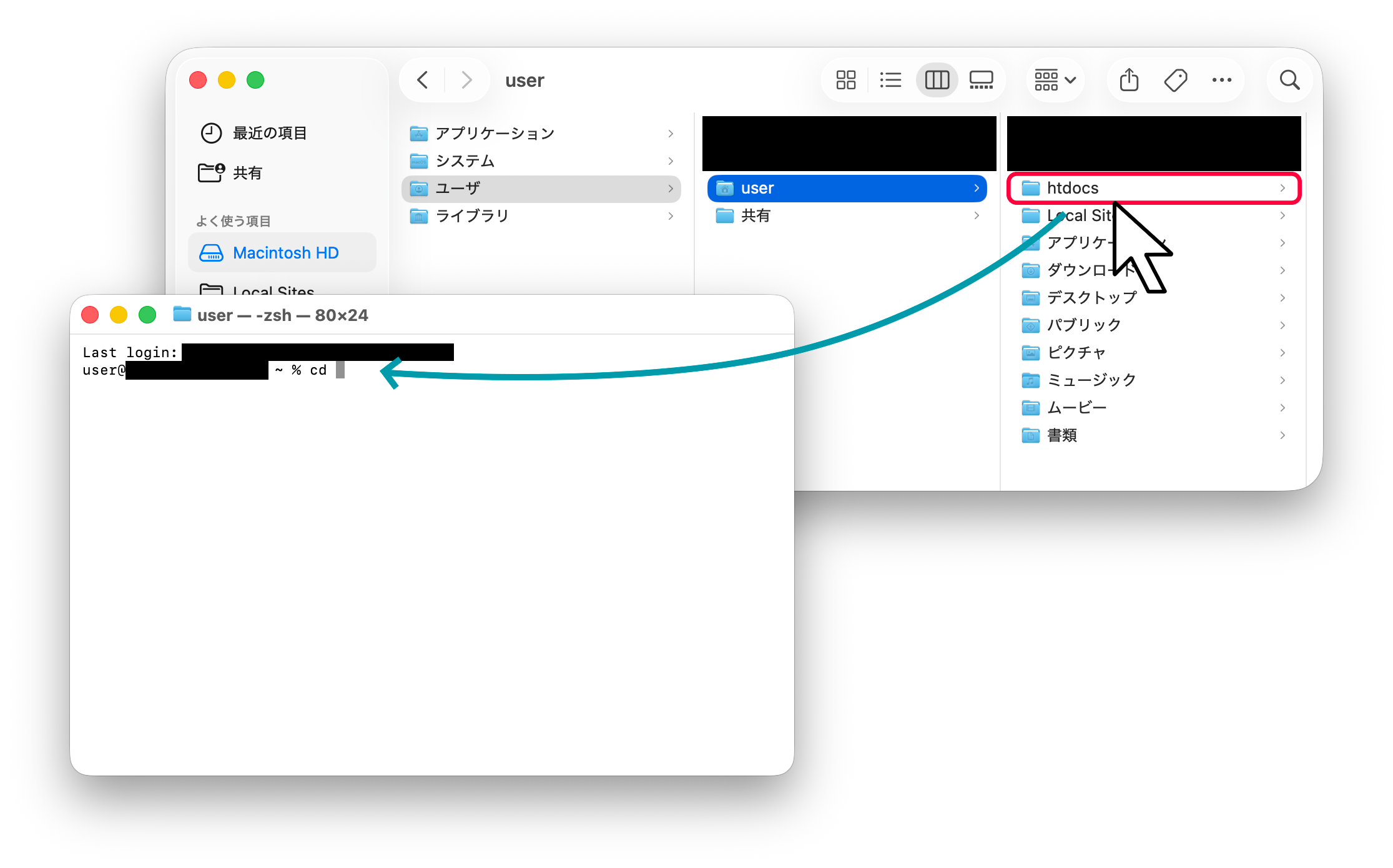Click the Terminal command input line
The width and height of the screenshot is (1393, 868).
click(340, 370)
